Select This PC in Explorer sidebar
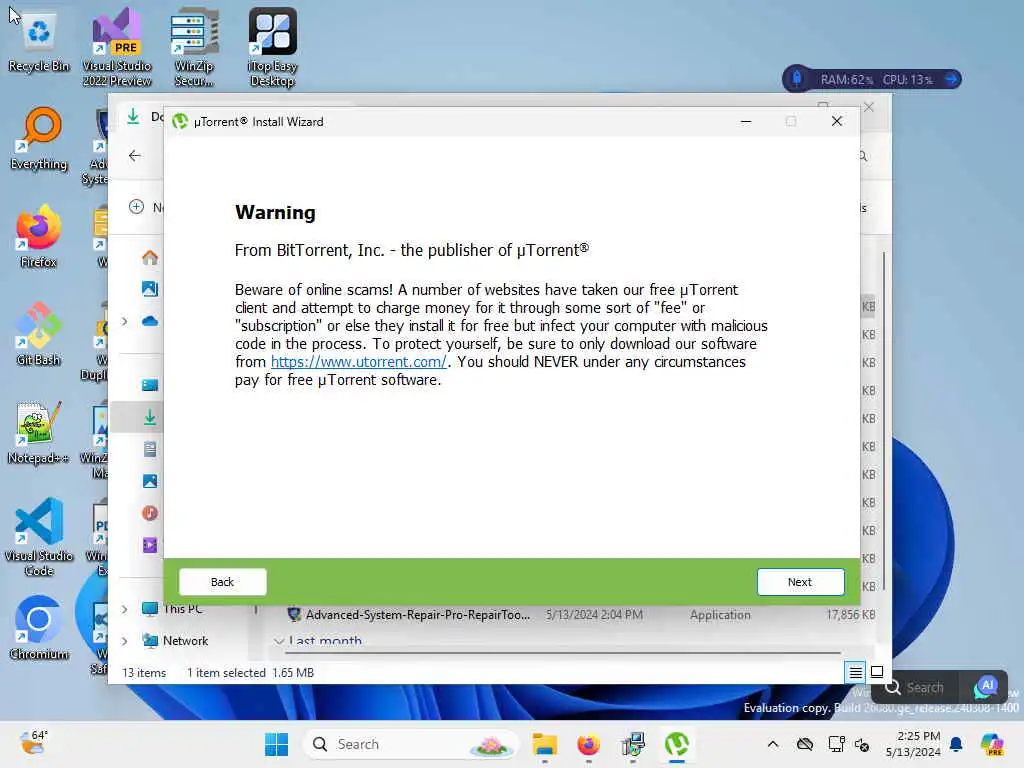The height and width of the screenshot is (768, 1024). (173, 609)
